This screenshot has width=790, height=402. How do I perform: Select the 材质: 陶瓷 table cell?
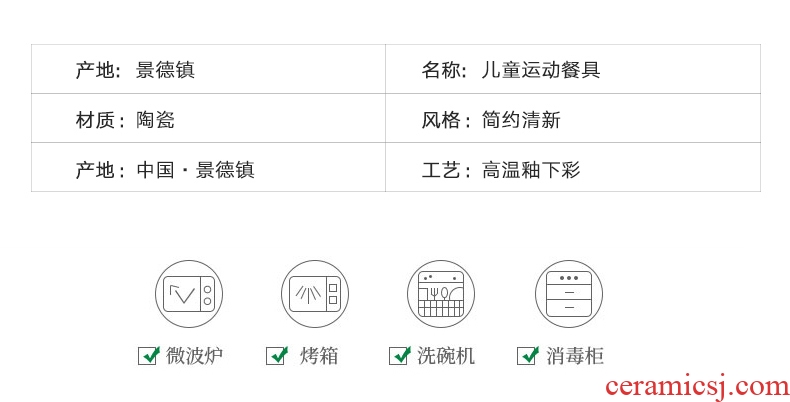coord(208,119)
